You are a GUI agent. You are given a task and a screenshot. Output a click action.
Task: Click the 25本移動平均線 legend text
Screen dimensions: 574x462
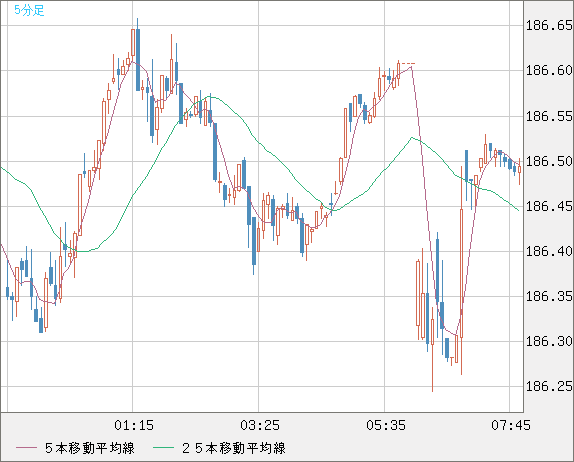tap(234, 448)
